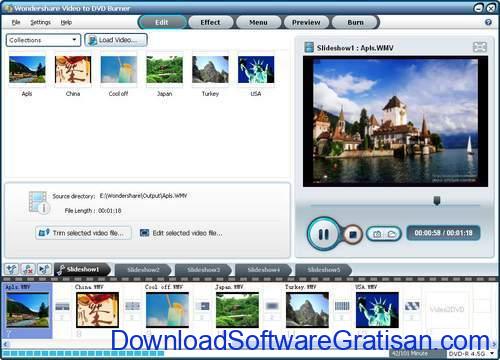Screen dimensions: 500x360
Task: Select the Slideshow4 title tab
Action: click(264, 270)
